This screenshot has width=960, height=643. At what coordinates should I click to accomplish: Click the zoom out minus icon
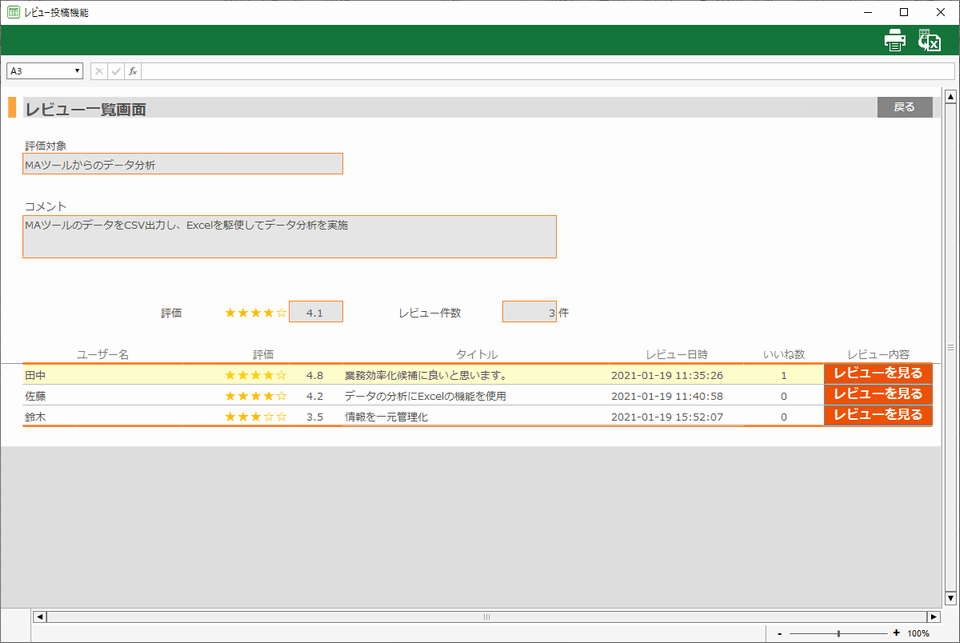(x=780, y=633)
